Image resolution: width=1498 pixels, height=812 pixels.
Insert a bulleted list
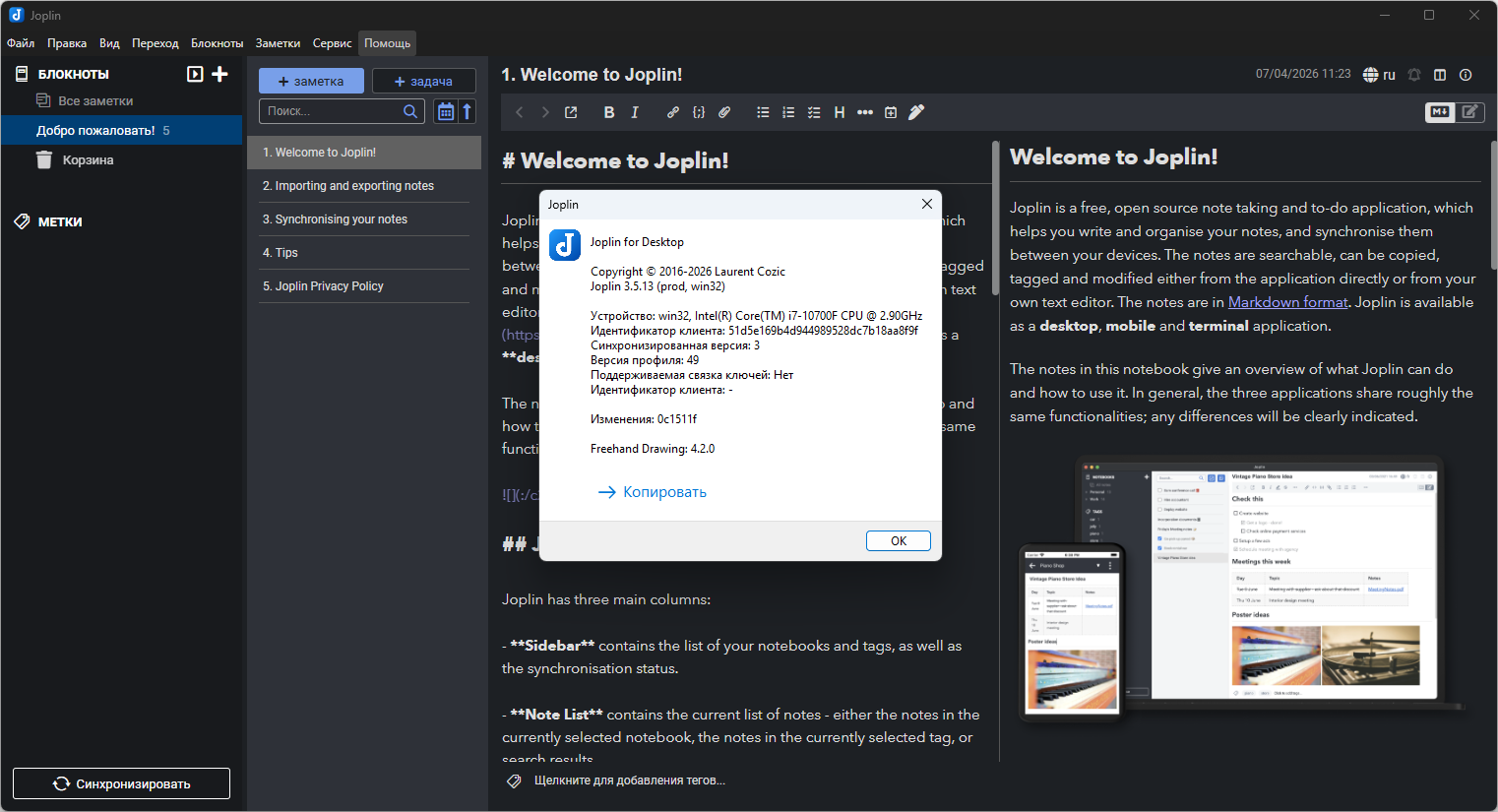click(763, 112)
